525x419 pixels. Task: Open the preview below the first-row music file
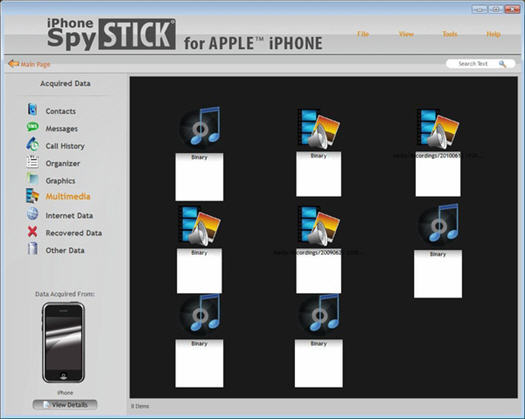coord(199,177)
